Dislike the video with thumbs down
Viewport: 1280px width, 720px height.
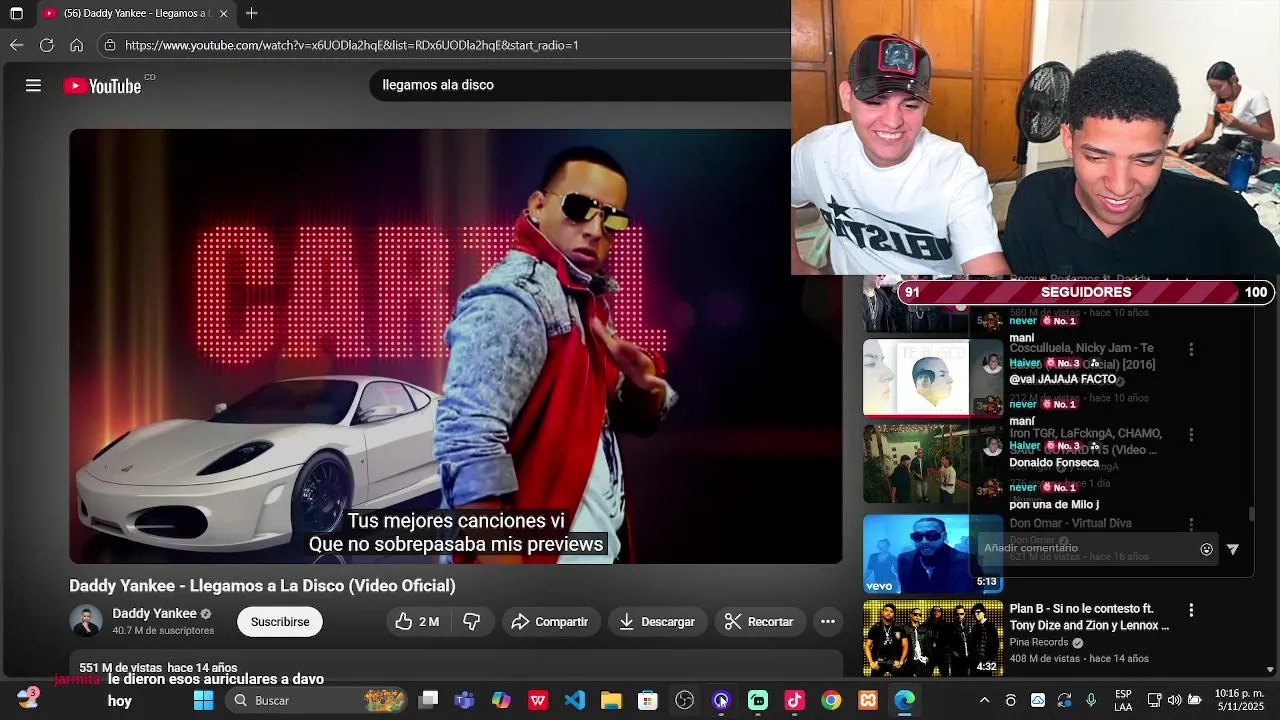click(471, 622)
